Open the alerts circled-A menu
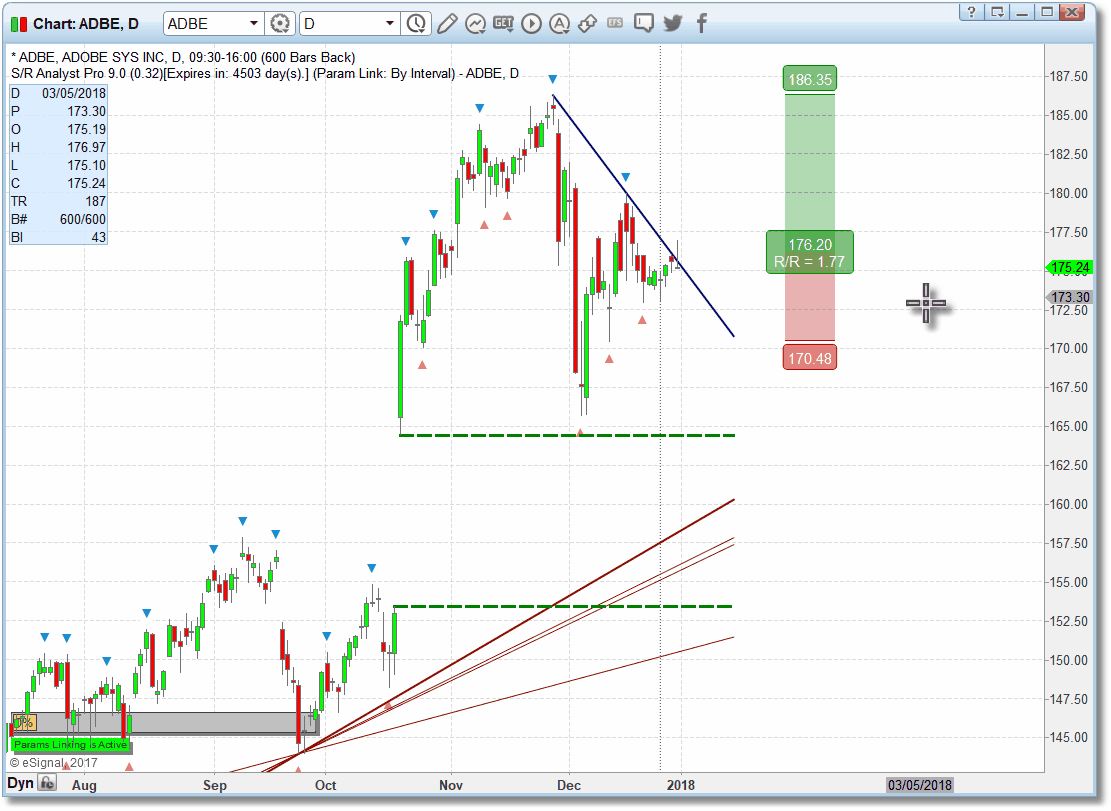 point(560,24)
